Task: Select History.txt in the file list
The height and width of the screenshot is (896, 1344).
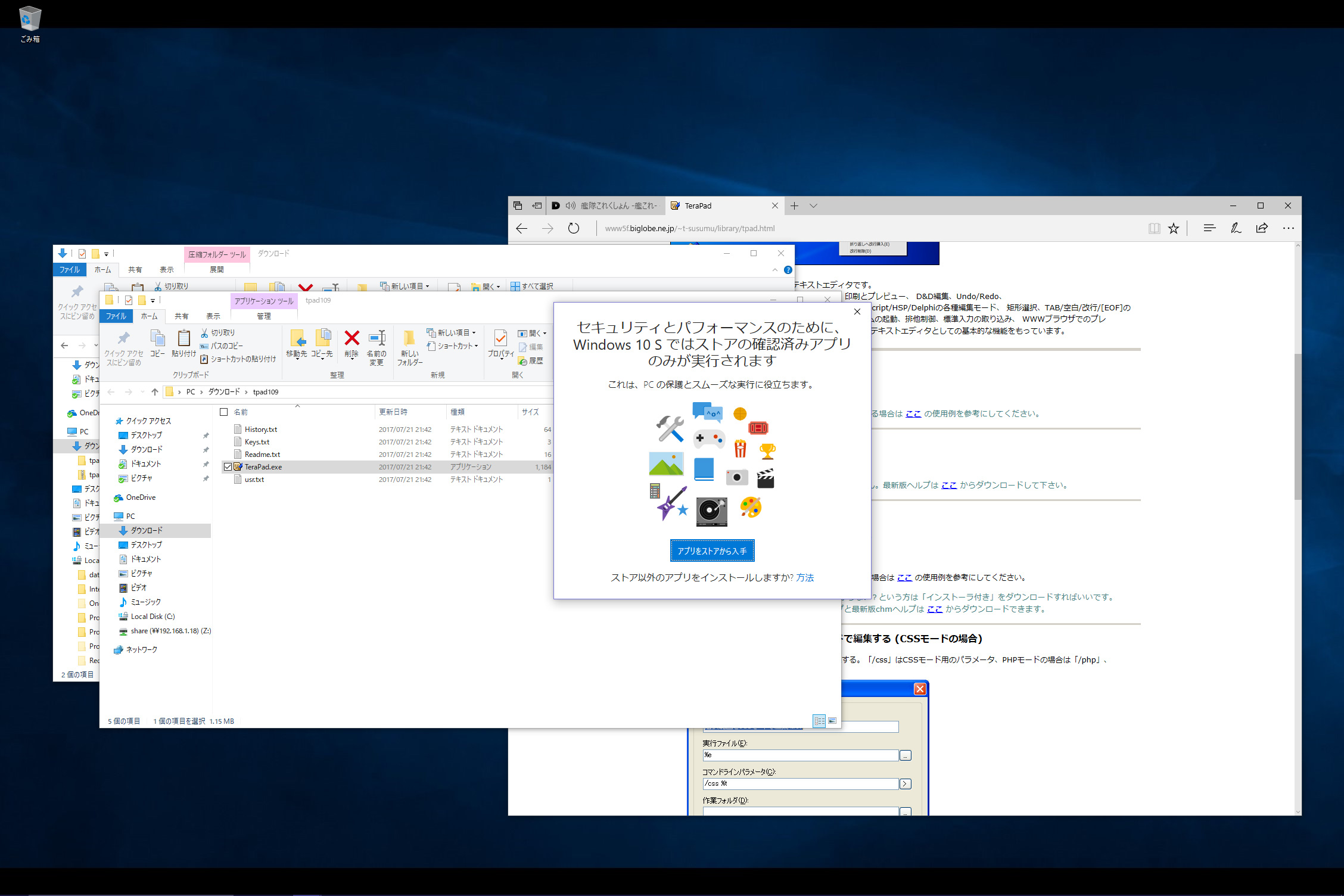Action: coord(260,430)
